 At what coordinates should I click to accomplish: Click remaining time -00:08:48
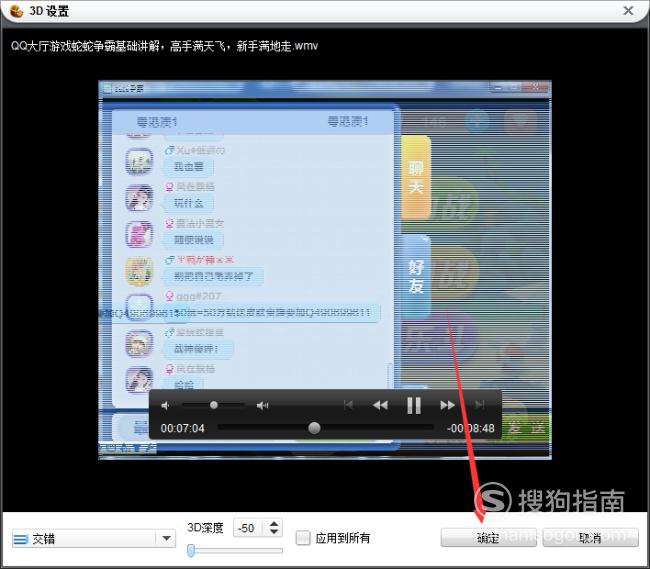coord(471,428)
